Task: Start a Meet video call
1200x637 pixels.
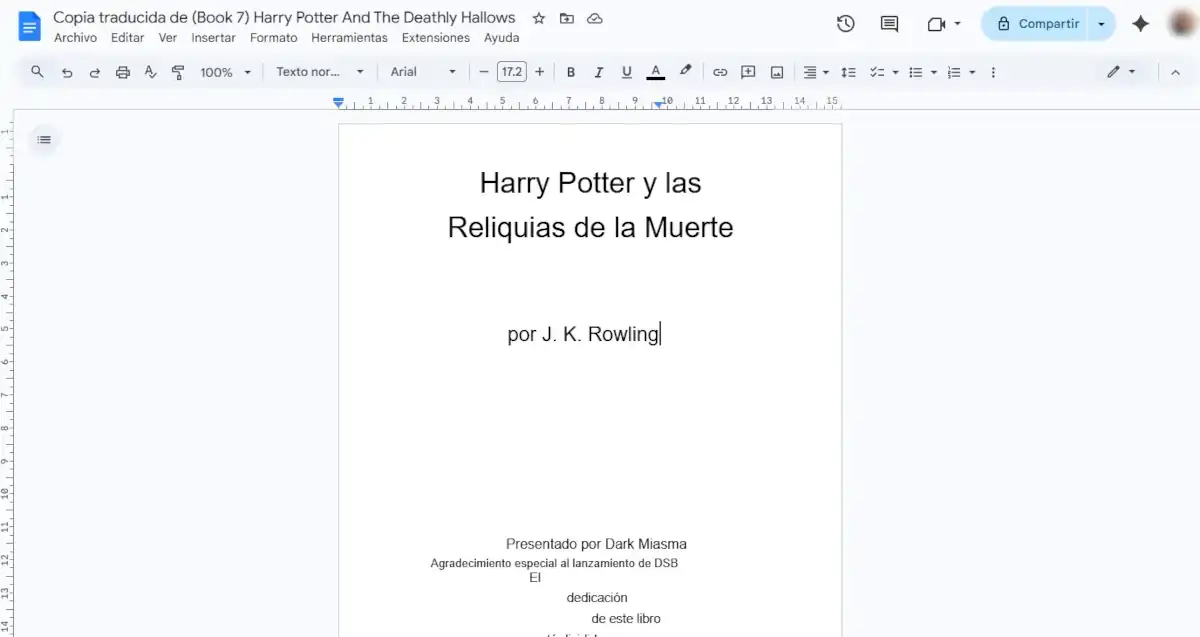Action: pos(936,23)
